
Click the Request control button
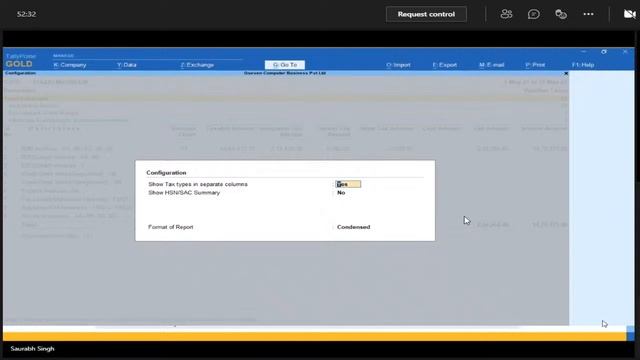click(x=426, y=14)
